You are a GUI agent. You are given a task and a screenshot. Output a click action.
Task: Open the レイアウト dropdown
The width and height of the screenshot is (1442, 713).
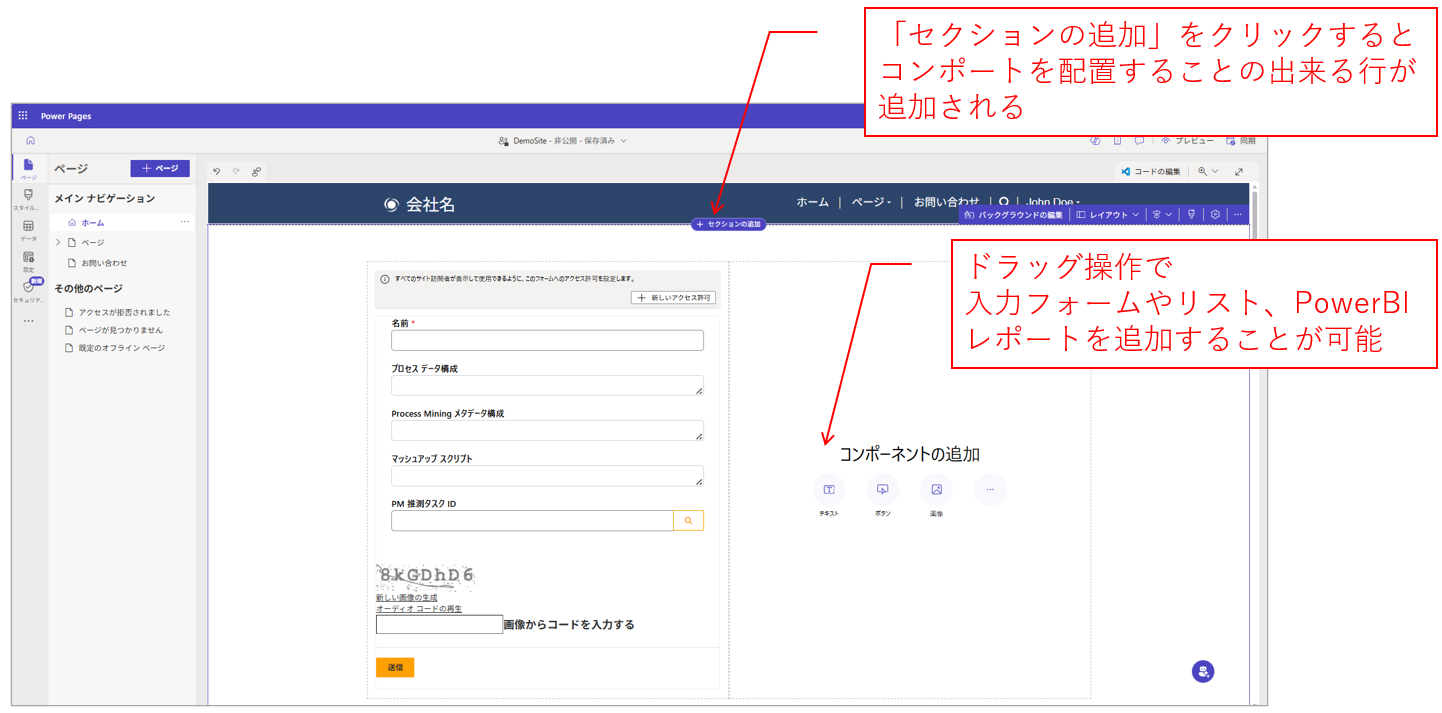1107,214
